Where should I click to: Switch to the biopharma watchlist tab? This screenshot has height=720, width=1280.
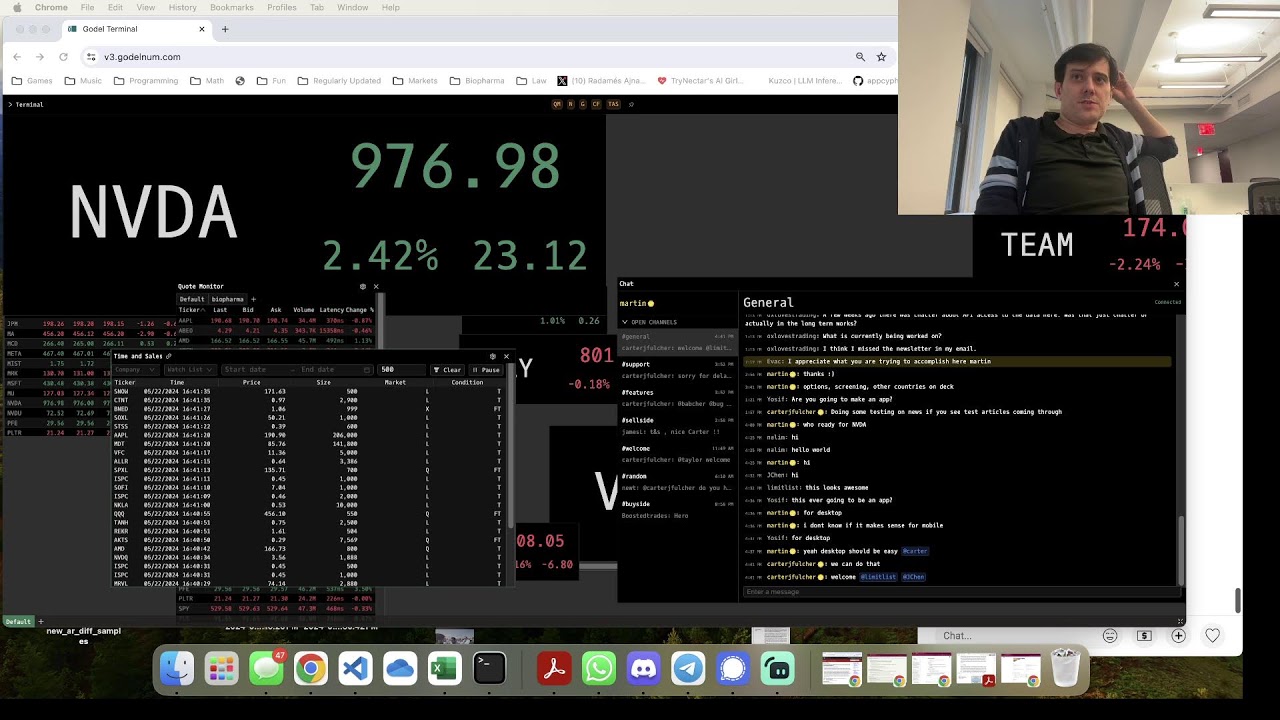228,299
